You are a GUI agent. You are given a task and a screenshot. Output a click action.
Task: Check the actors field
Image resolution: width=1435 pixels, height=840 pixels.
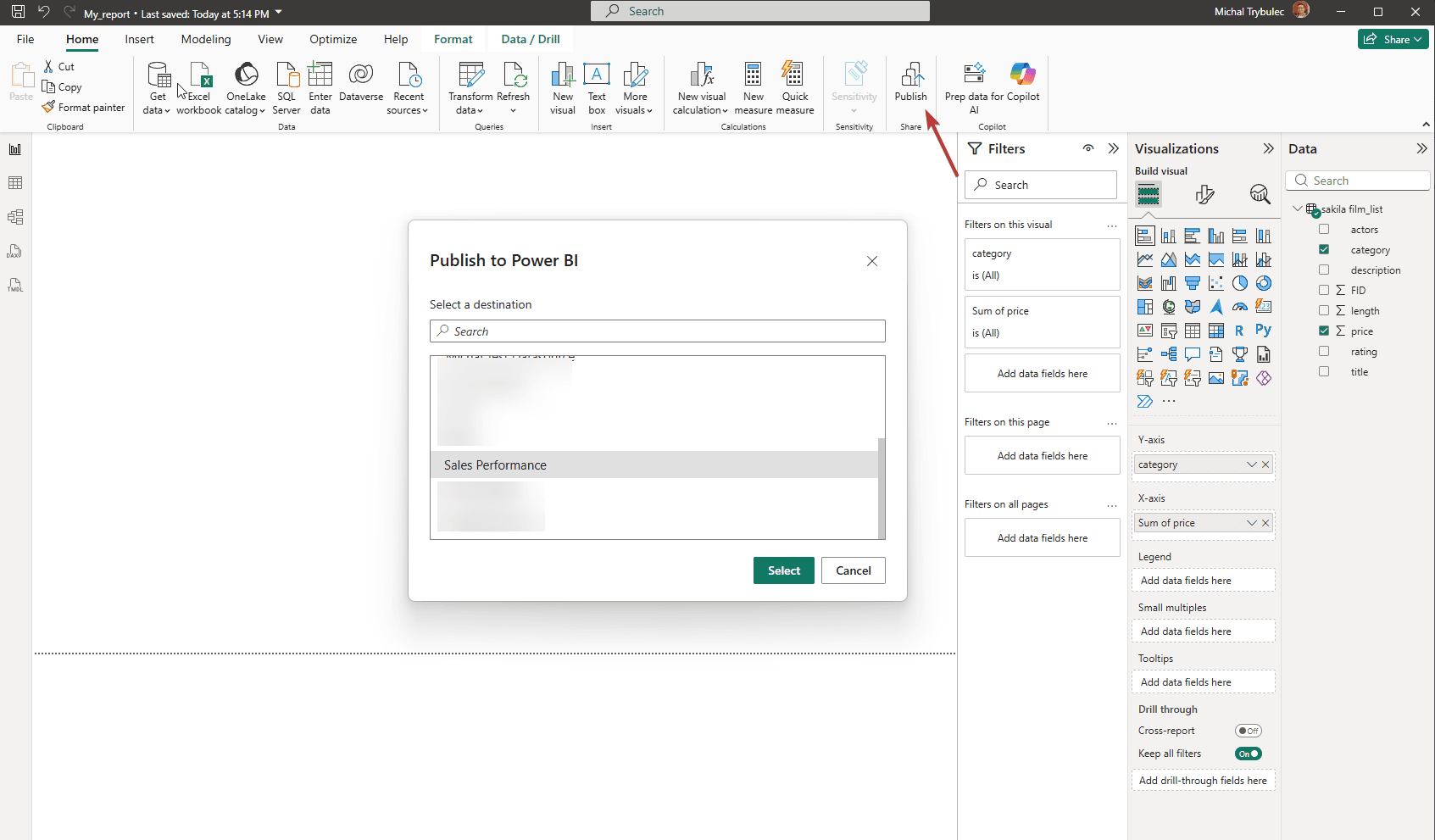pyautogui.click(x=1324, y=230)
